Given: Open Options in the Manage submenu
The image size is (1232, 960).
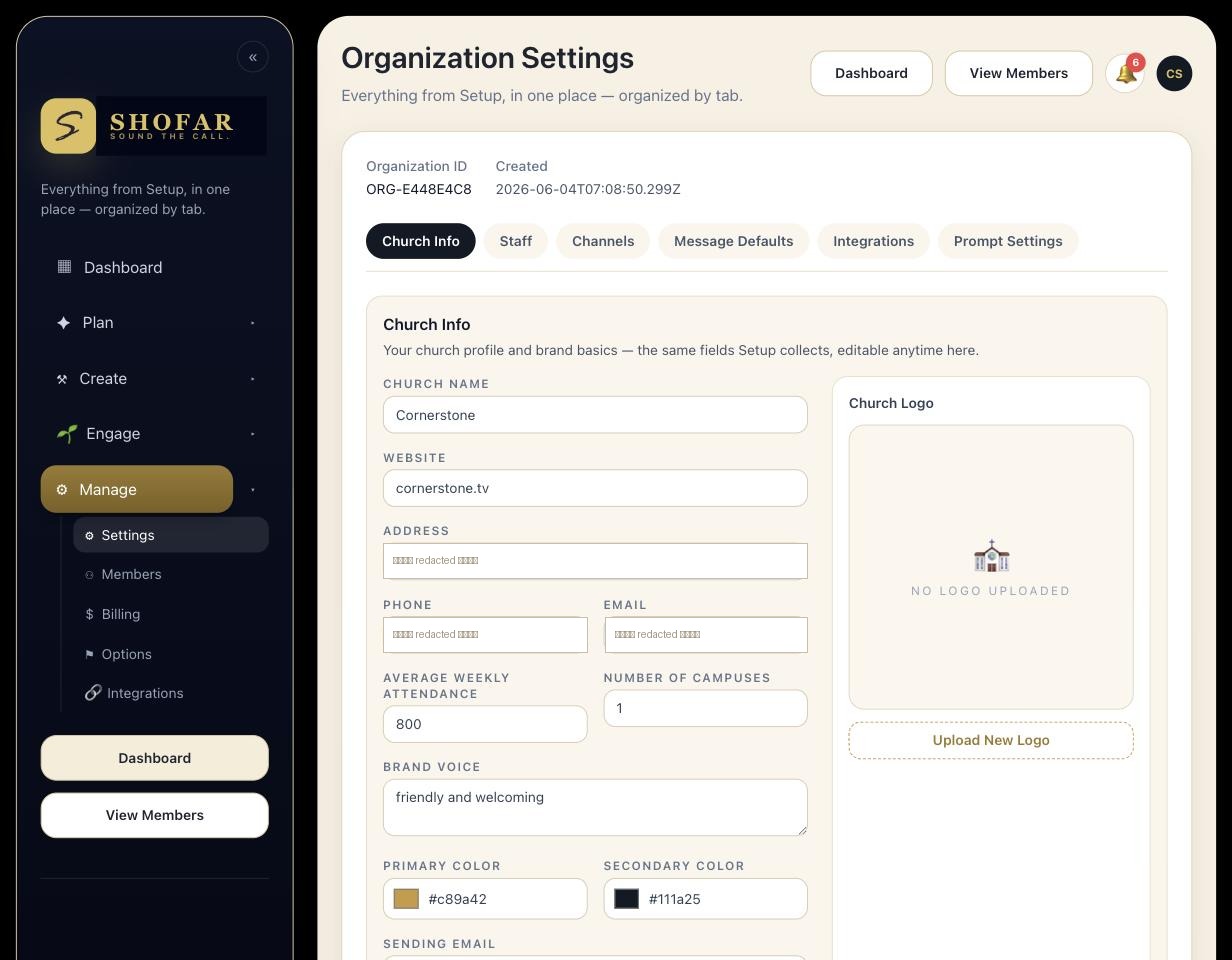Looking at the screenshot, I should point(171,654).
